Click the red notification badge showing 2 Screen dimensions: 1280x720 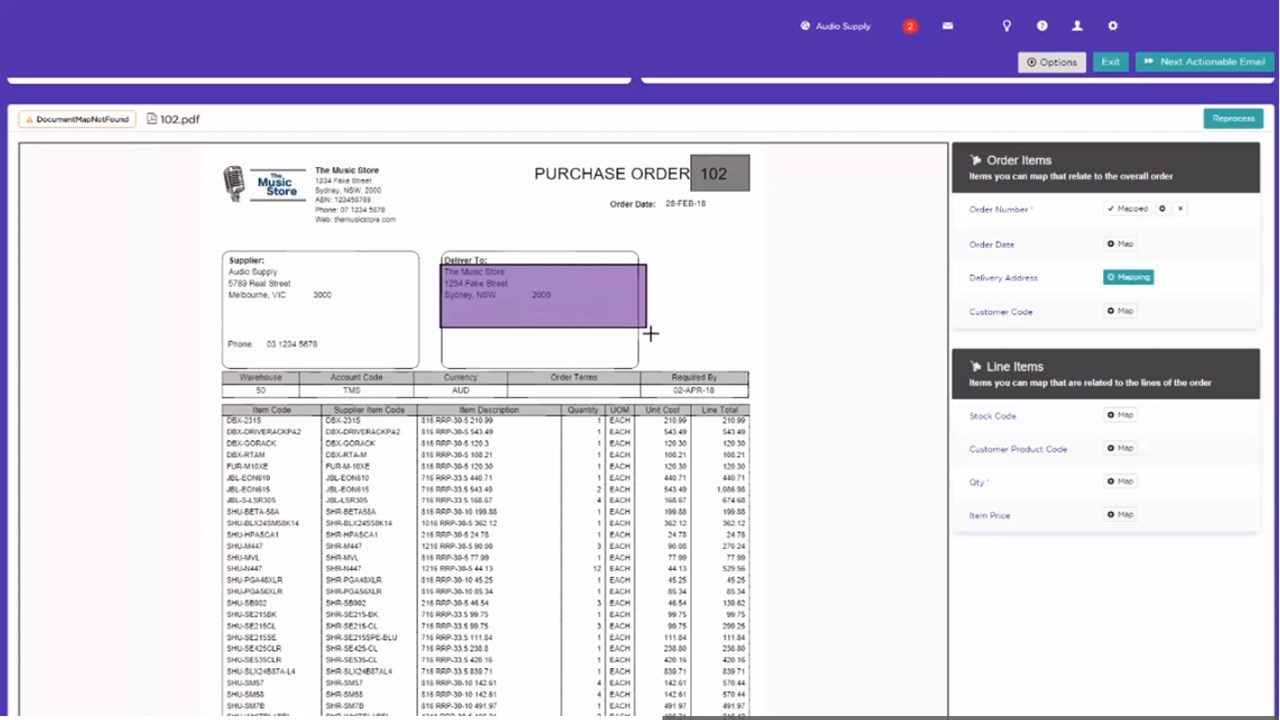click(x=910, y=26)
